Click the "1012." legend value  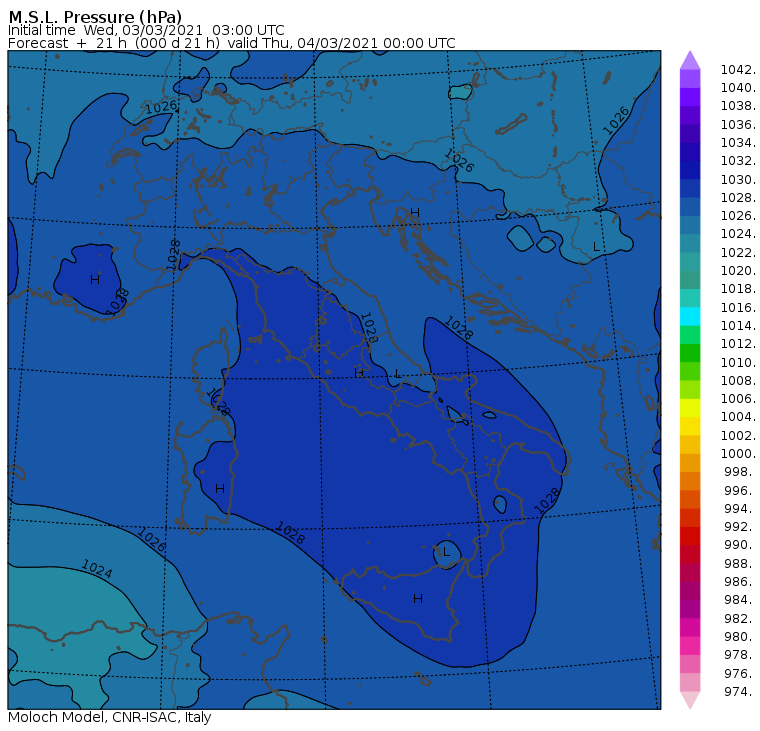pos(738,343)
